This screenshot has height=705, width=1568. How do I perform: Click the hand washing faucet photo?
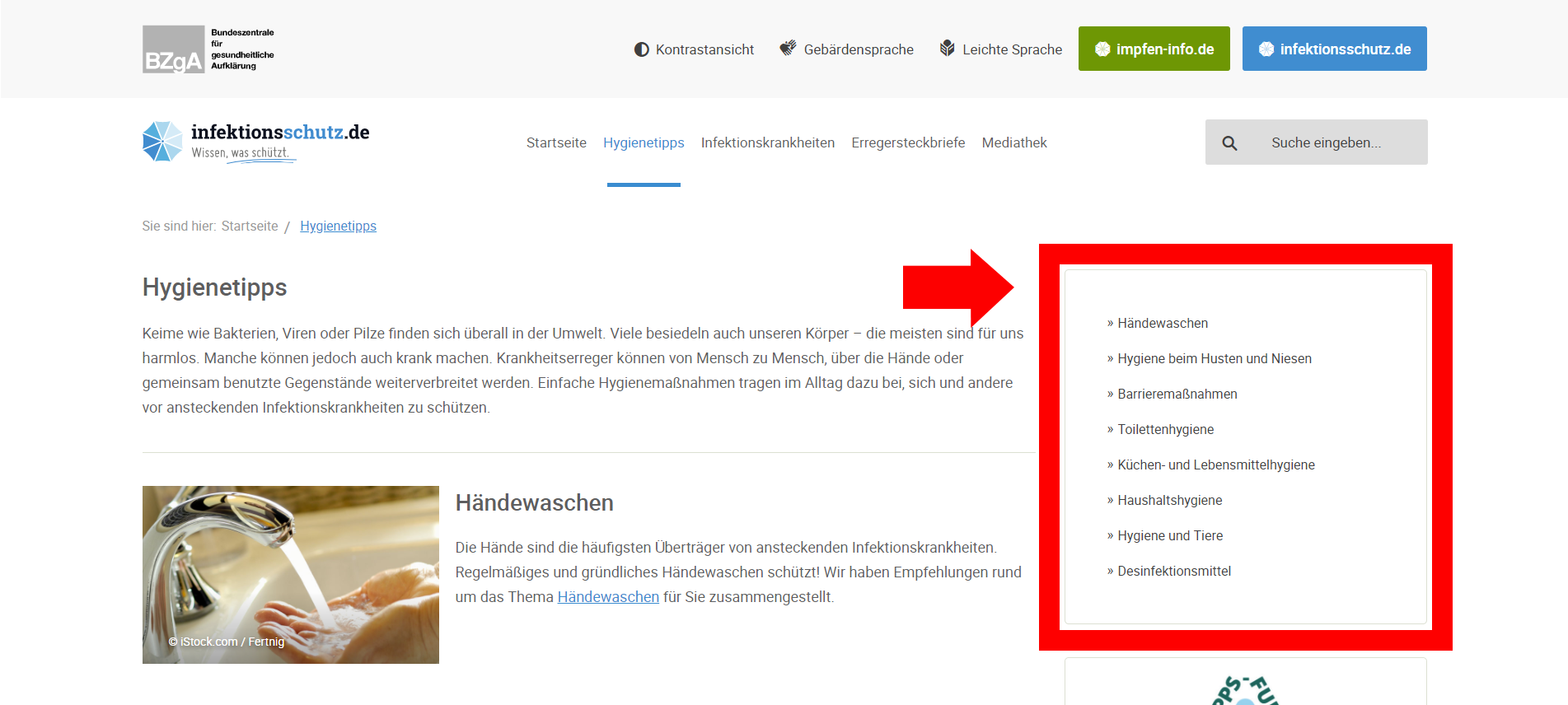pos(291,575)
